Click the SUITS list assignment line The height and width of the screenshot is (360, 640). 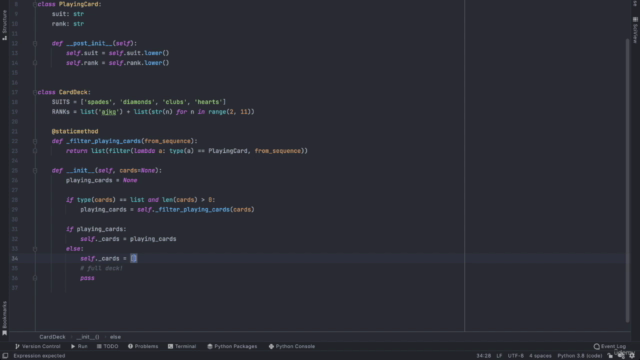(x=139, y=102)
